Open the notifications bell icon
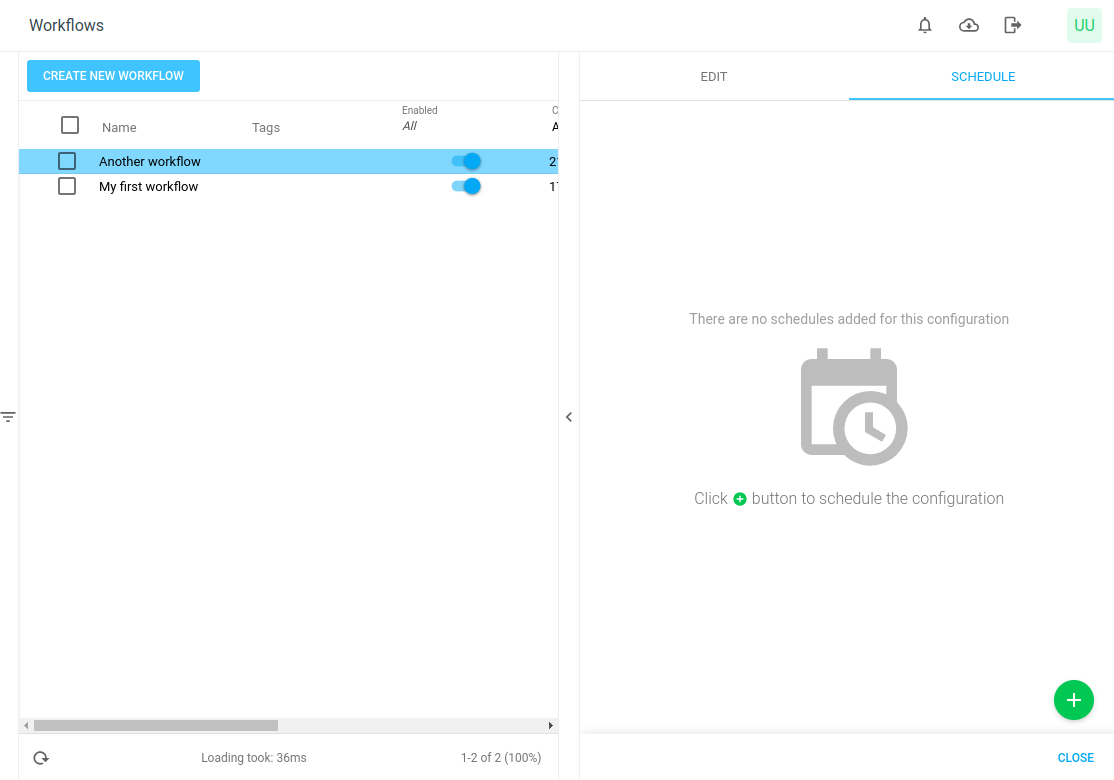 [925, 25]
